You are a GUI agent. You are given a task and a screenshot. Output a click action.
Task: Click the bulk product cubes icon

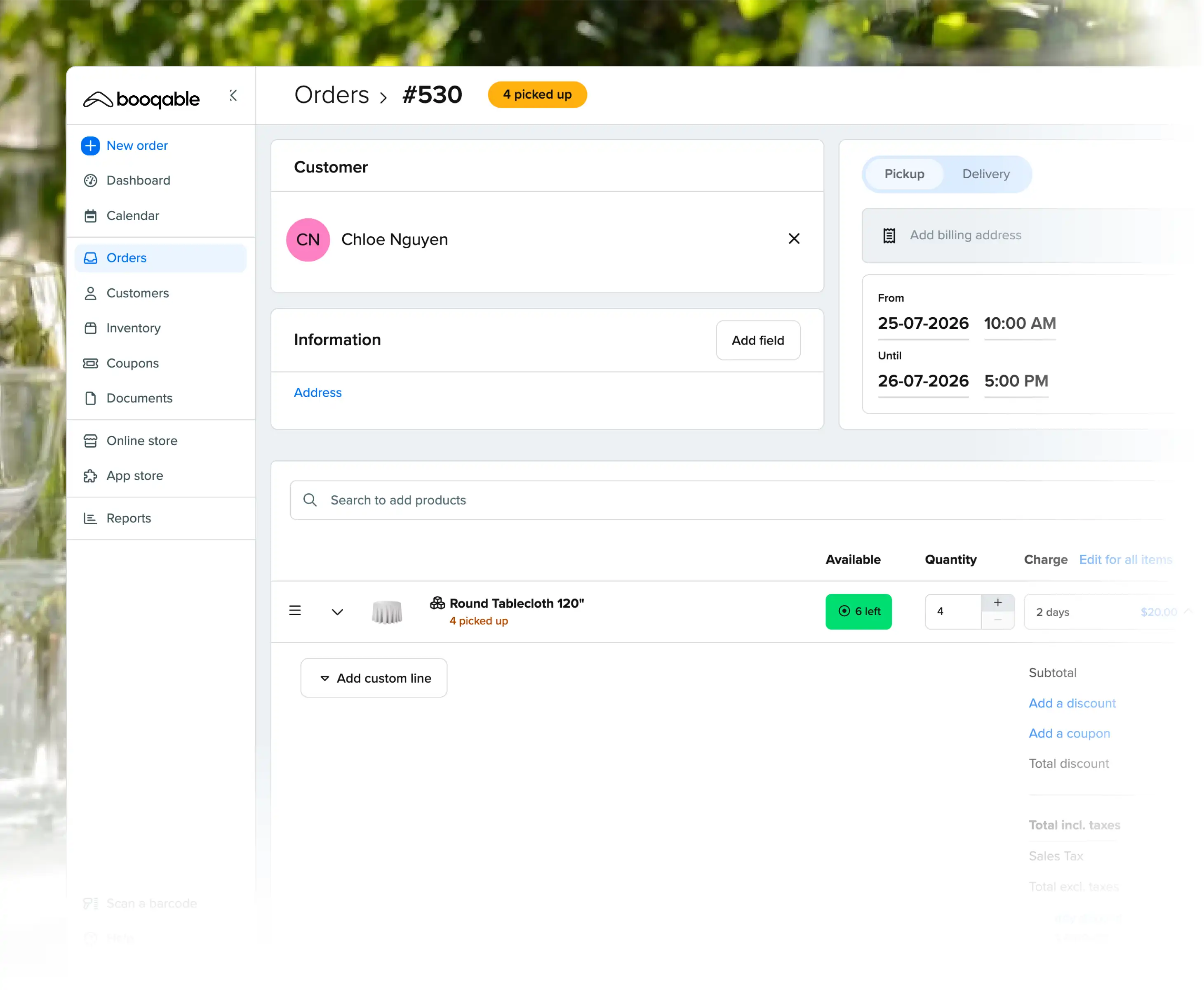pos(437,603)
